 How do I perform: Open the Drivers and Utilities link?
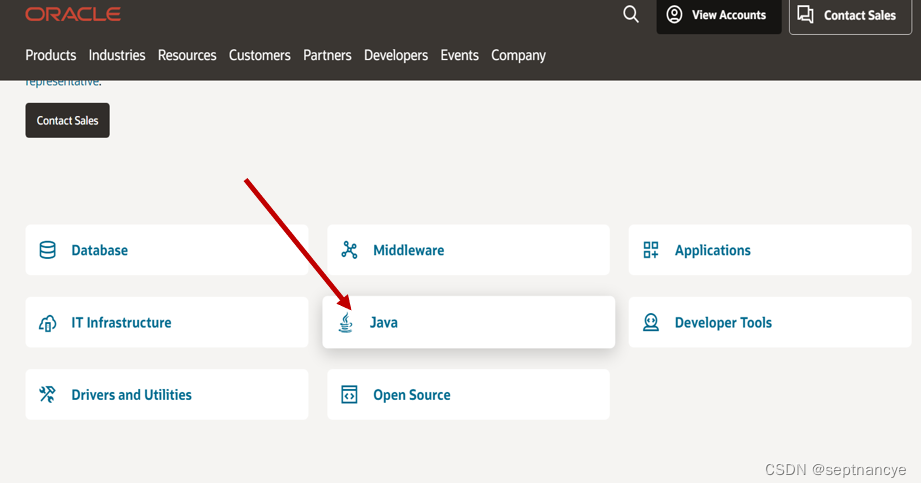point(167,395)
